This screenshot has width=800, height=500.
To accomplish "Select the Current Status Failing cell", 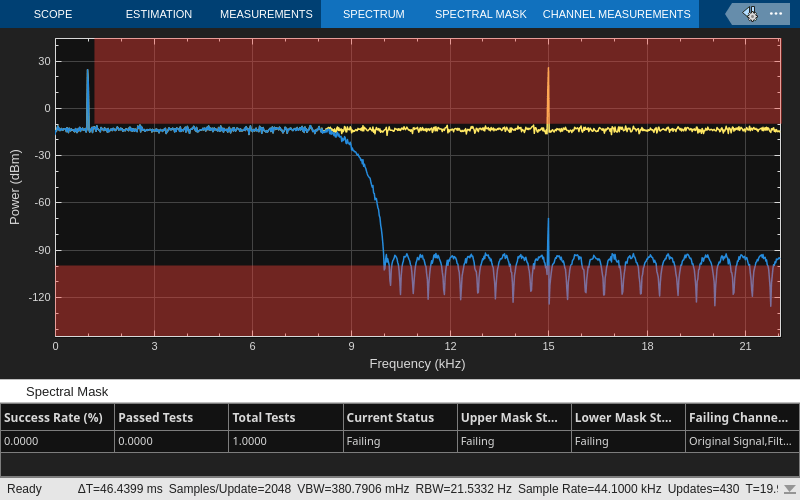I will tap(400, 441).
